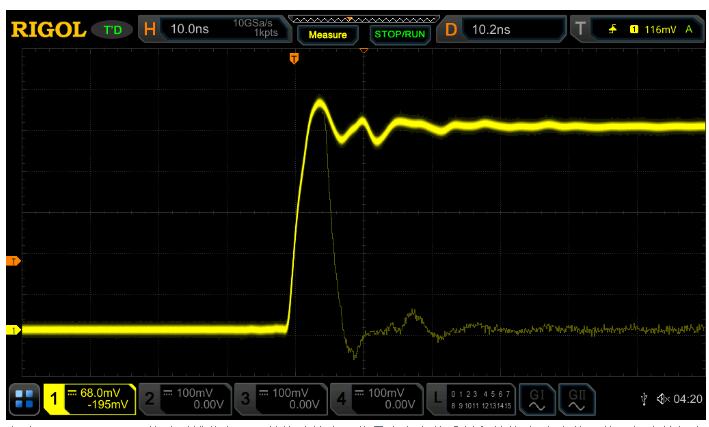709x427 pixels.
Task: Click the GII signal generator icon
Action: coord(573,399)
